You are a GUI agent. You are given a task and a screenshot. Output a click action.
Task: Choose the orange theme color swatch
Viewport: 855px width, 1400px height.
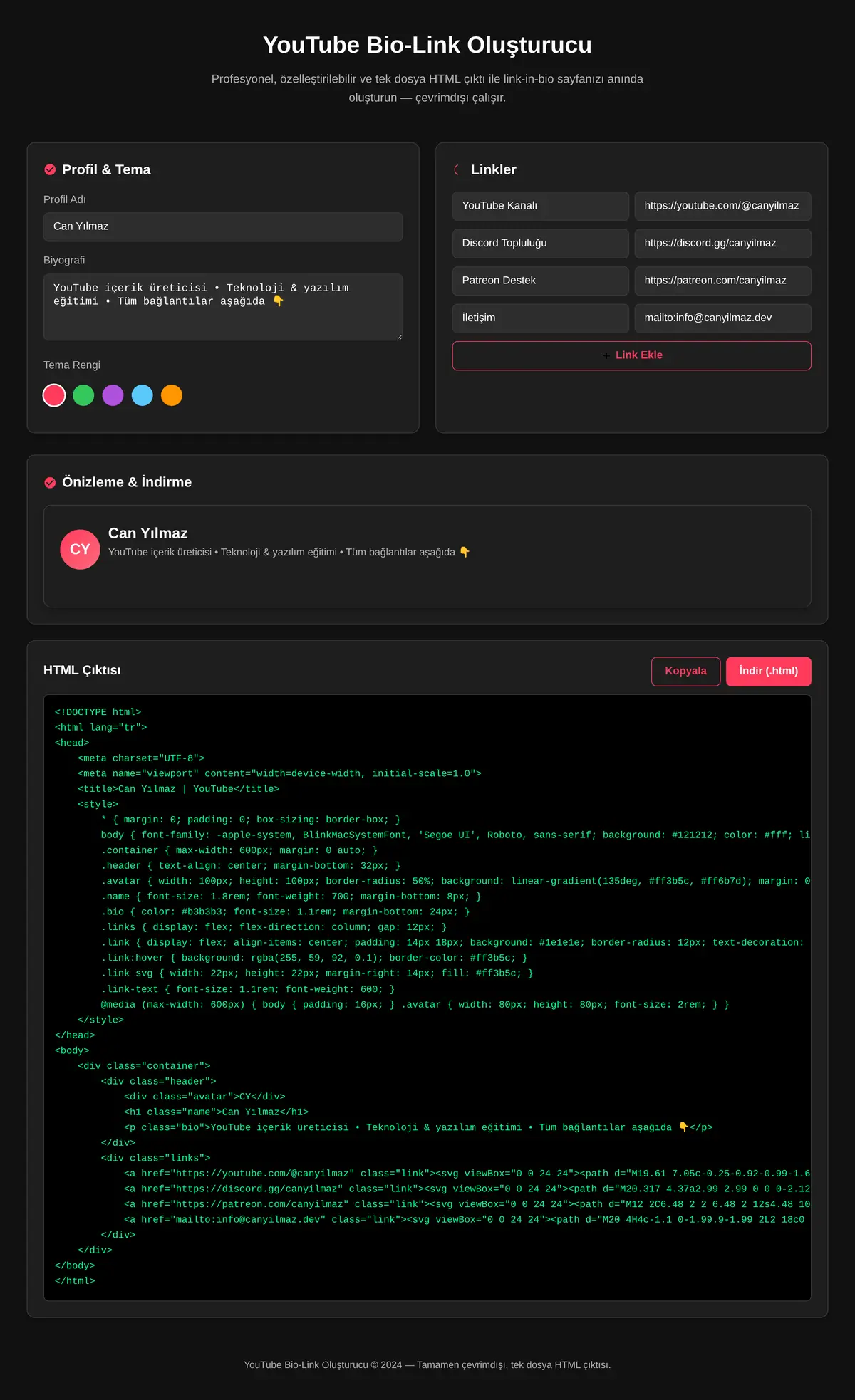172,395
